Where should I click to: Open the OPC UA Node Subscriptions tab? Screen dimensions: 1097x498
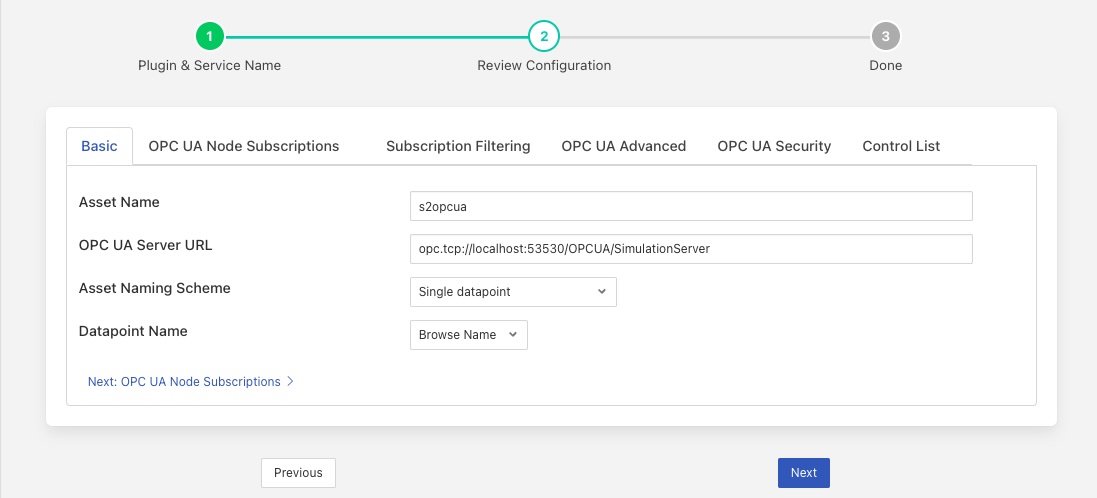[244, 146]
